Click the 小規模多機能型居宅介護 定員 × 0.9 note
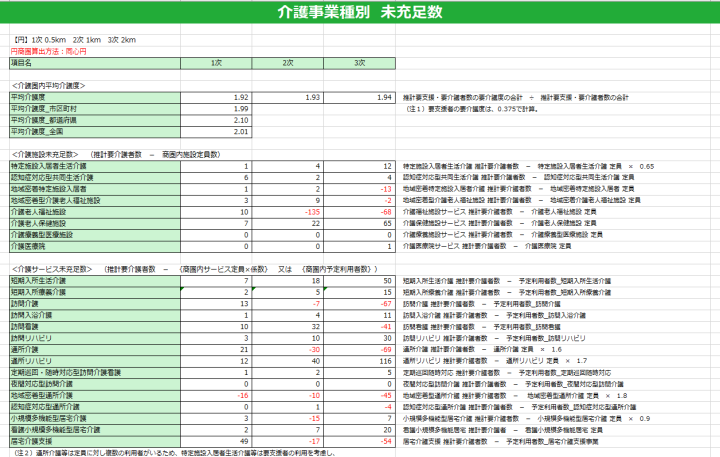Screen dimensions: 720x457 (x=594, y=418)
